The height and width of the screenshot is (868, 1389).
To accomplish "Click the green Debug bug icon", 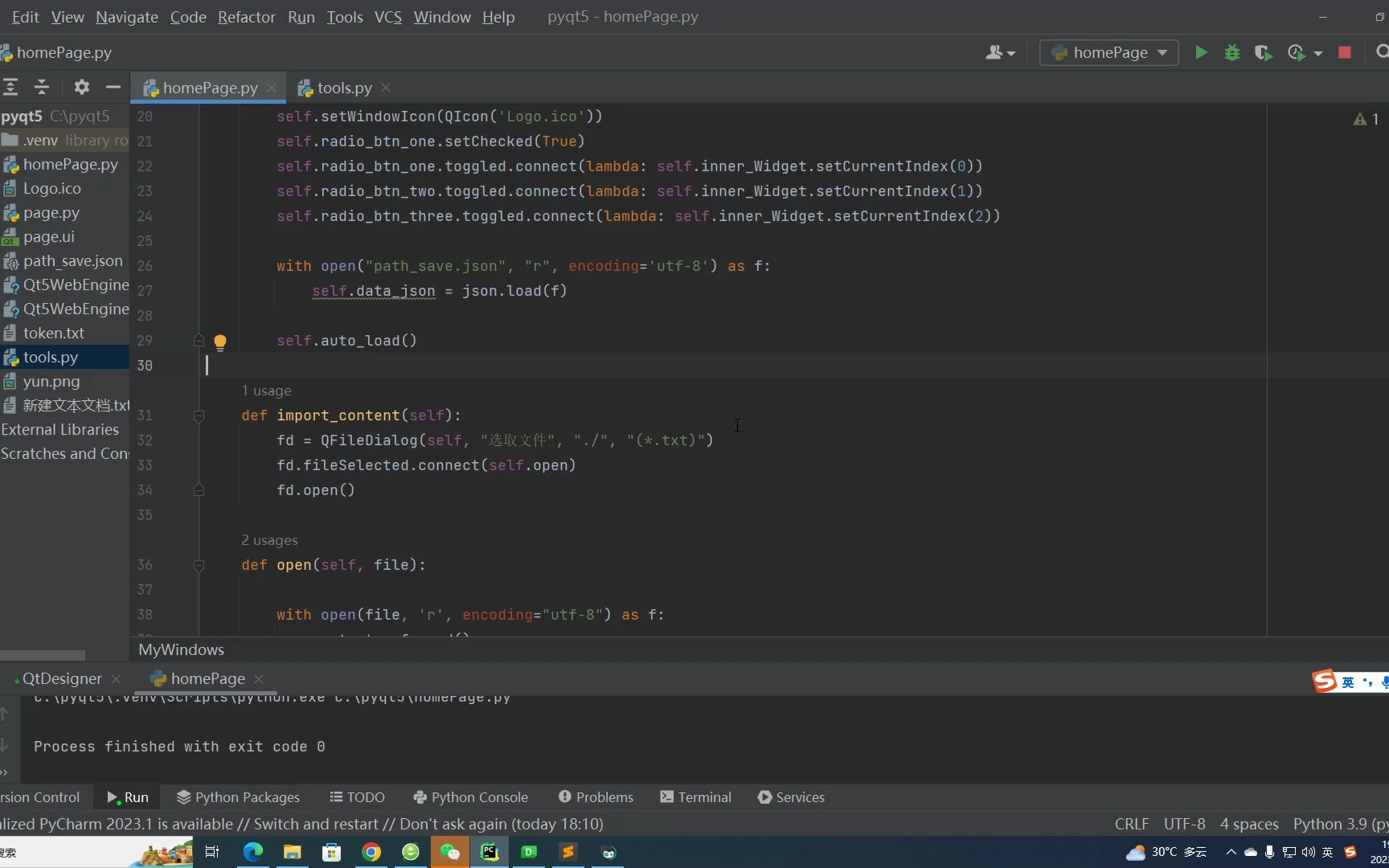I will [1232, 52].
